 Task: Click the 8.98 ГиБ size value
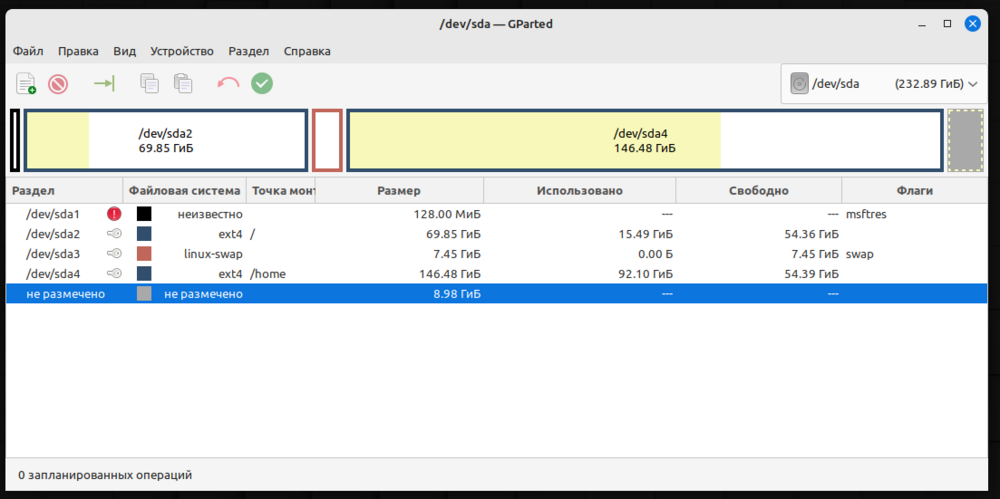click(457, 294)
